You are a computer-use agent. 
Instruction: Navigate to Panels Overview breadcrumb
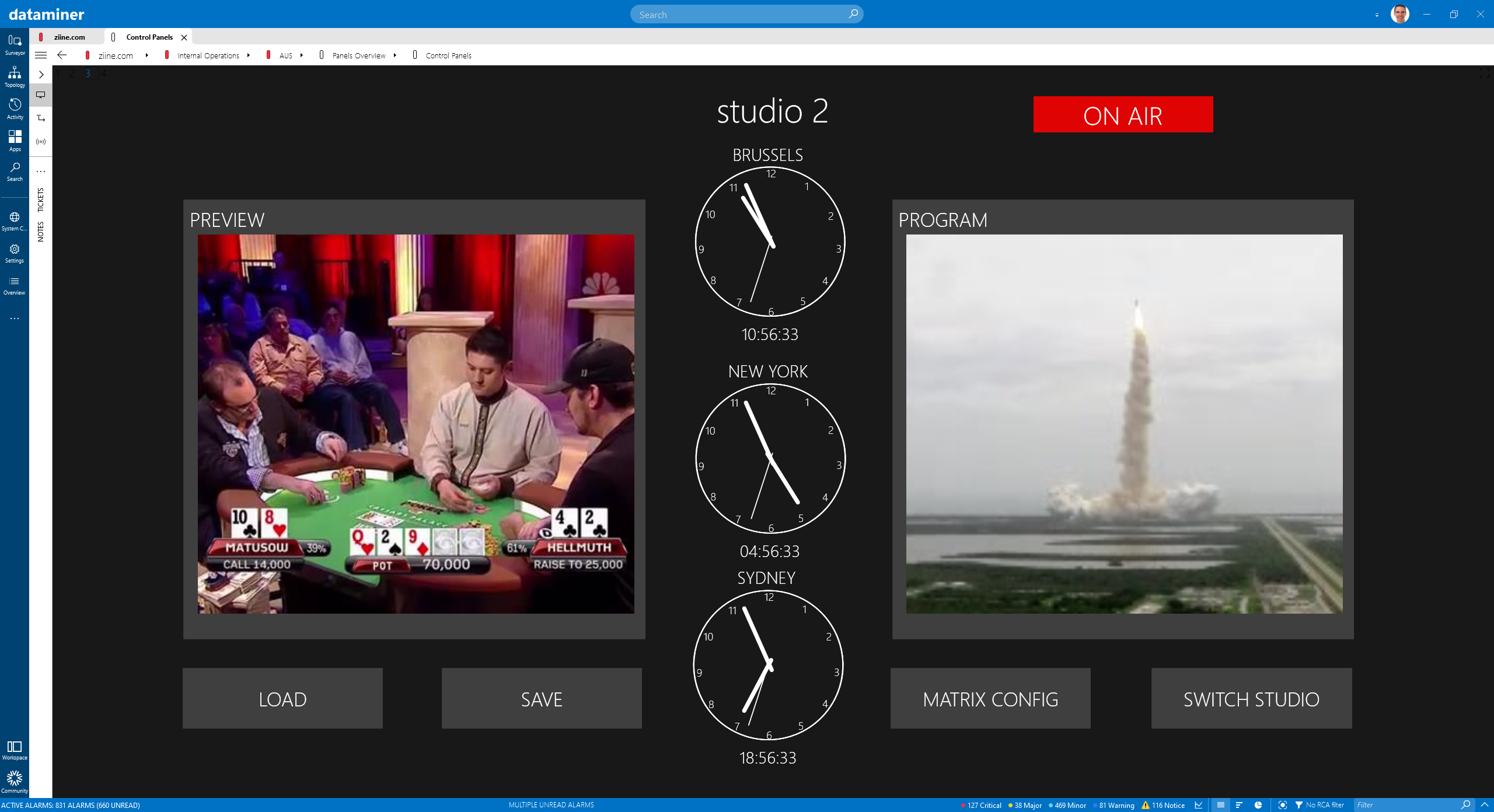click(x=359, y=55)
